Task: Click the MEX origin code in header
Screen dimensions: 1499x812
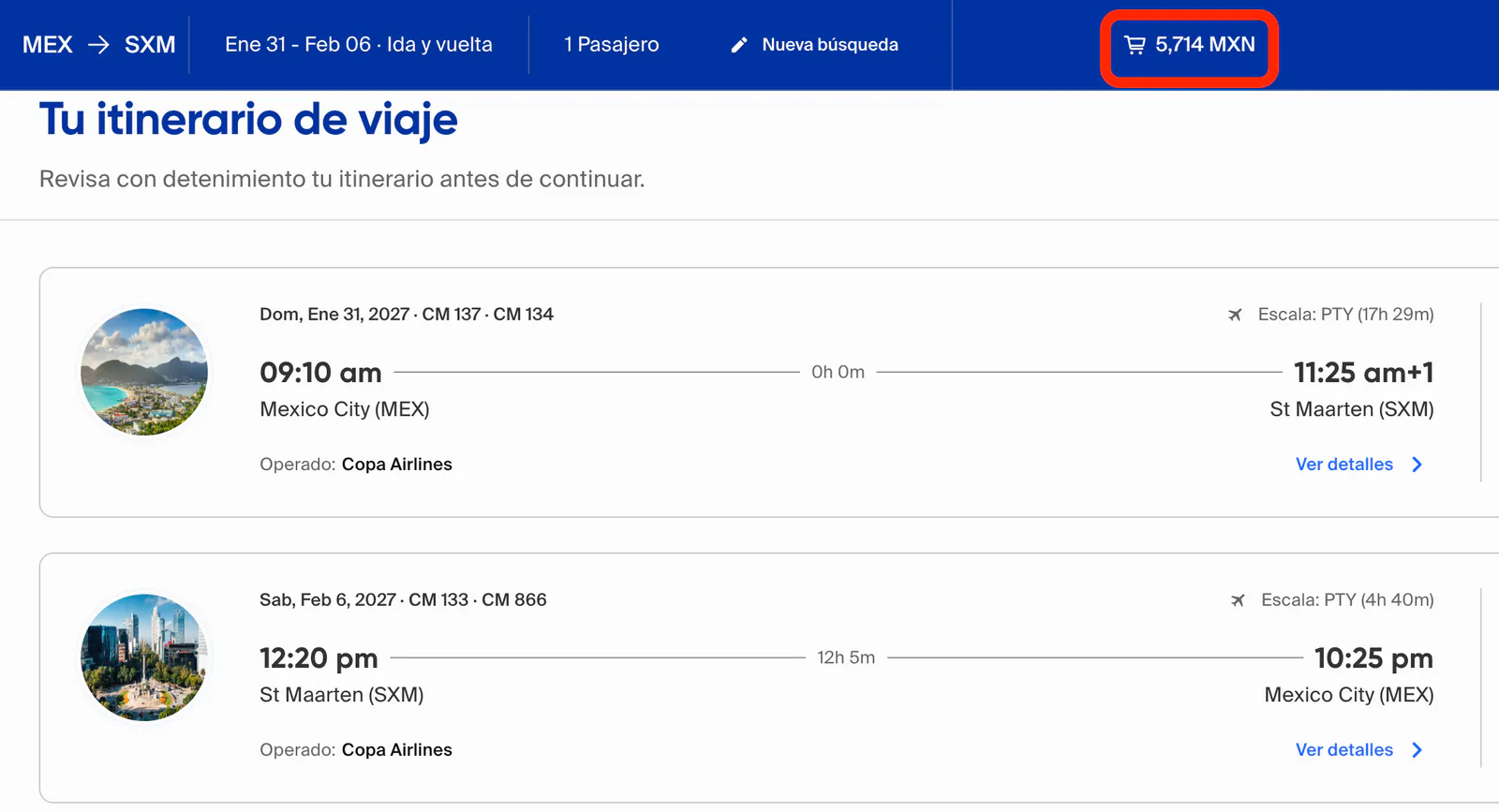Action: point(48,45)
